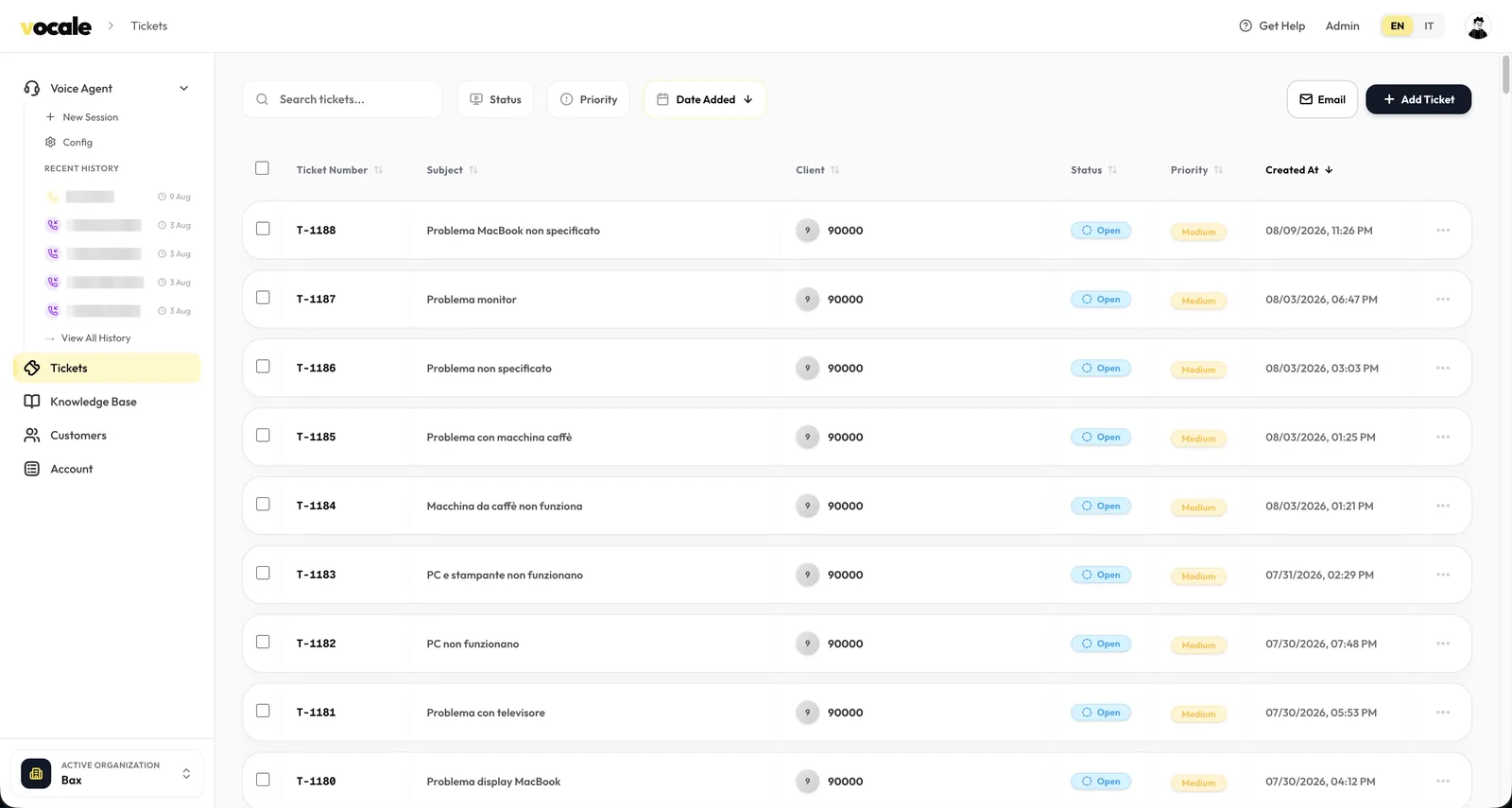Click Tickets breadcrumb label
Screen dimensions: 1512x808
point(149,26)
